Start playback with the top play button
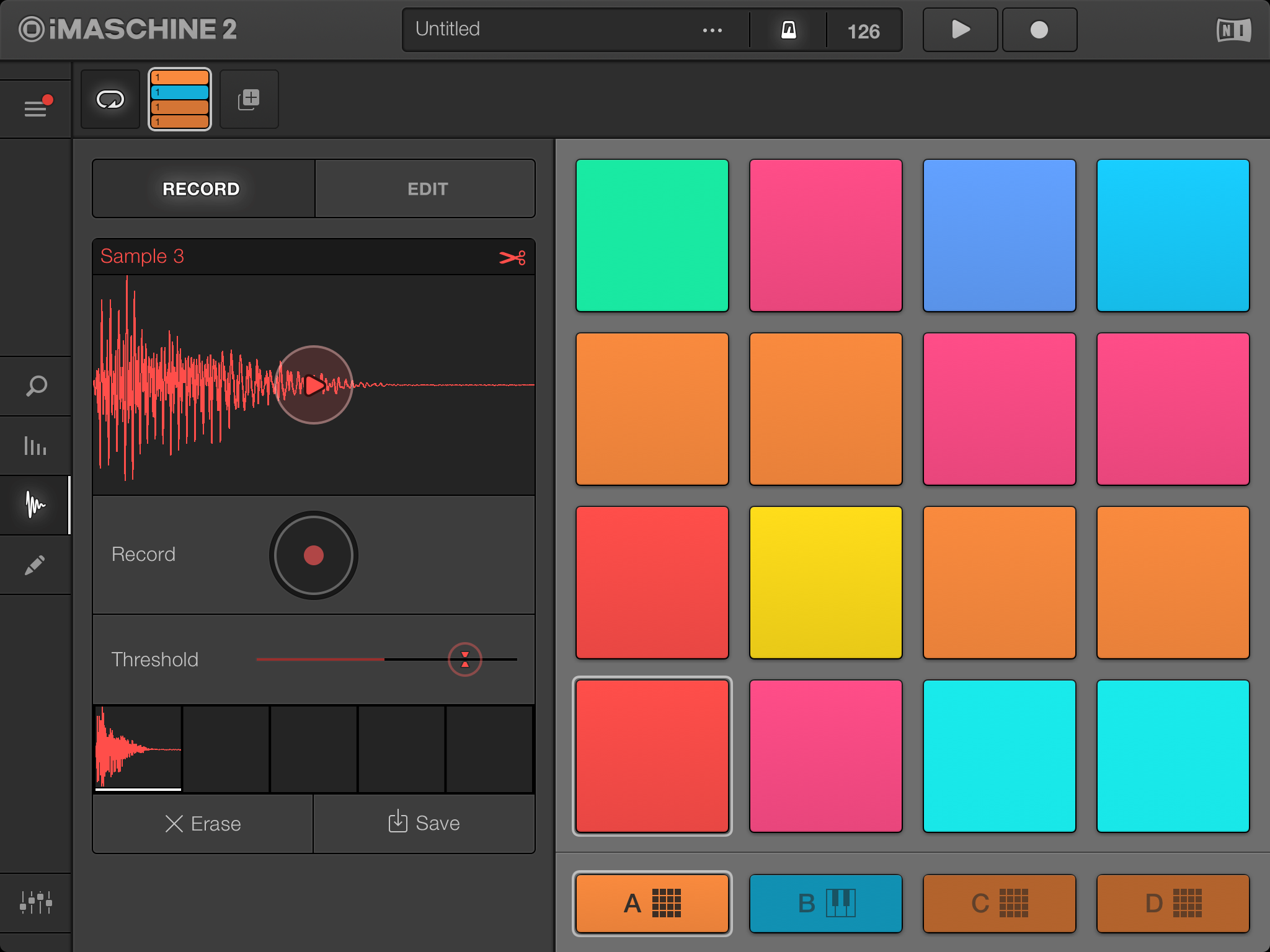This screenshot has height=952, width=1270. tap(961, 30)
